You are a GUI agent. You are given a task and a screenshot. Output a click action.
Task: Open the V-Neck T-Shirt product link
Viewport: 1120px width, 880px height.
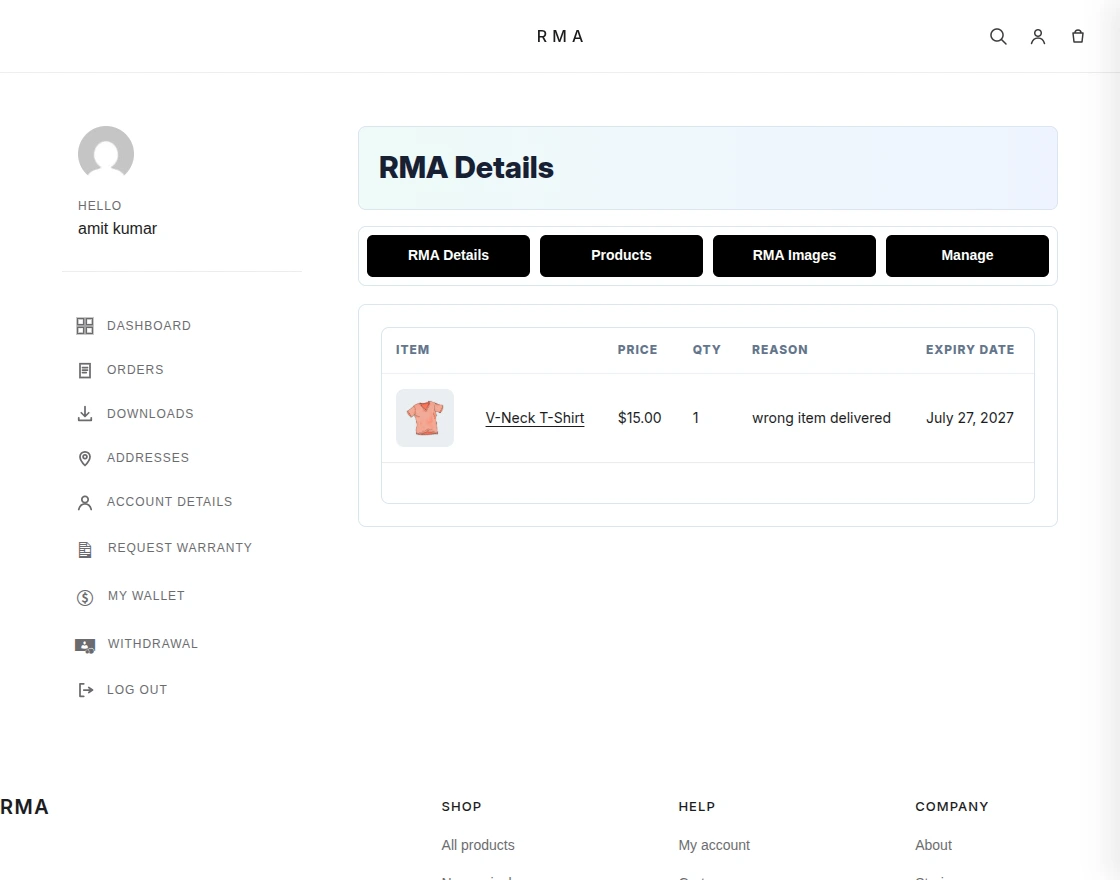click(x=535, y=418)
